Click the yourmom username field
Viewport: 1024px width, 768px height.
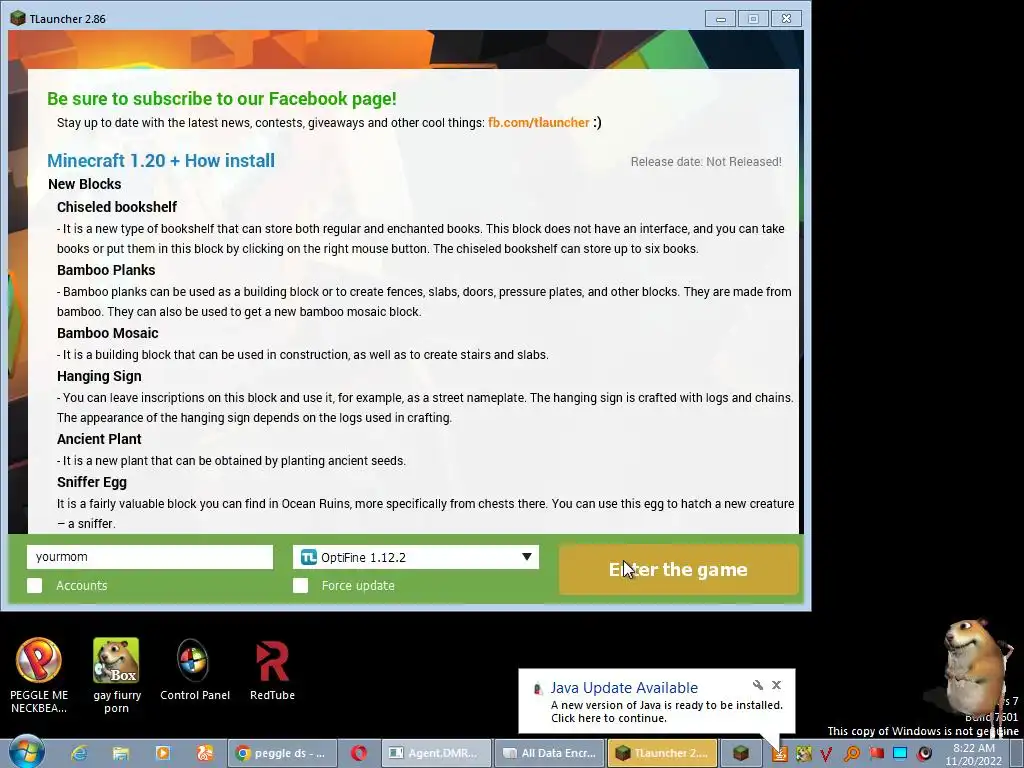[x=150, y=557]
